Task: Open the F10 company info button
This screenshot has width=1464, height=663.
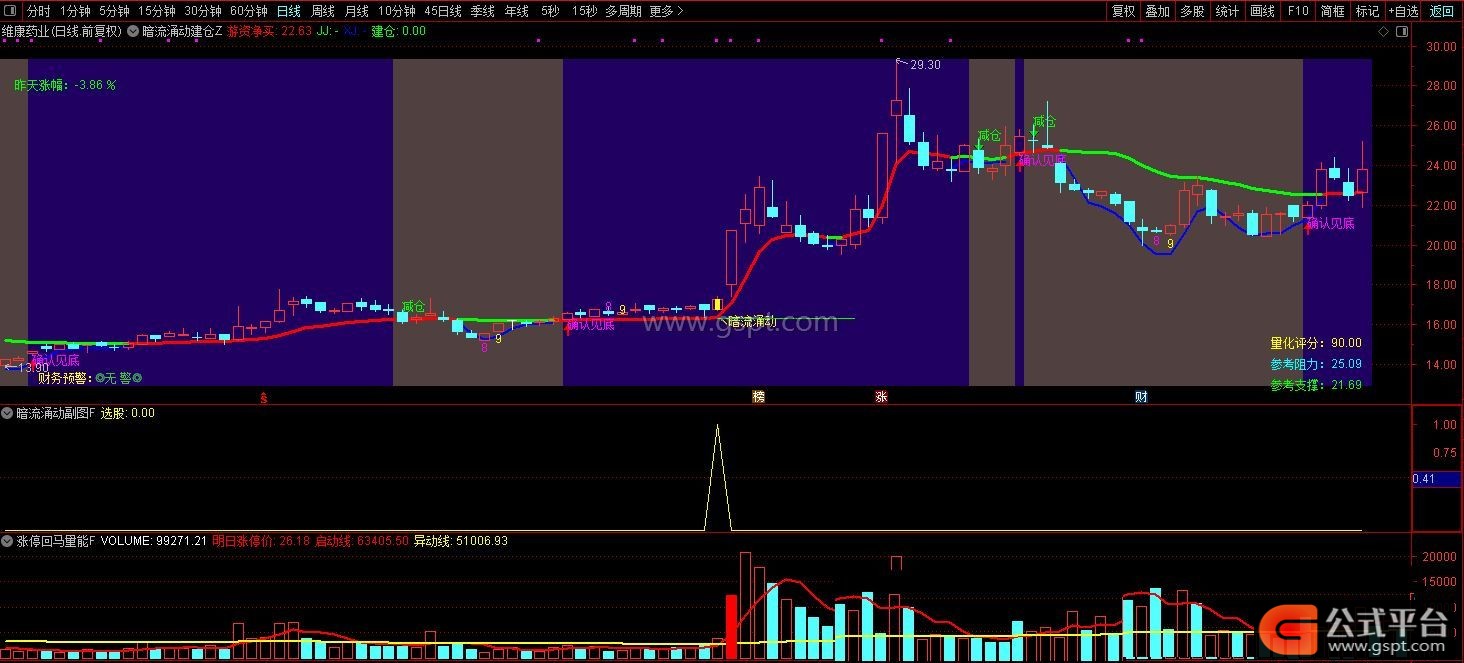Action: [1298, 11]
